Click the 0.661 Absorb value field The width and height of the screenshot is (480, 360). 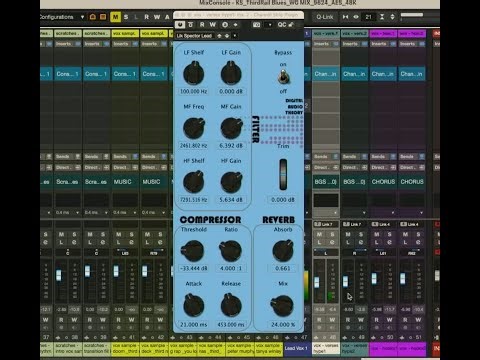(283, 268)
